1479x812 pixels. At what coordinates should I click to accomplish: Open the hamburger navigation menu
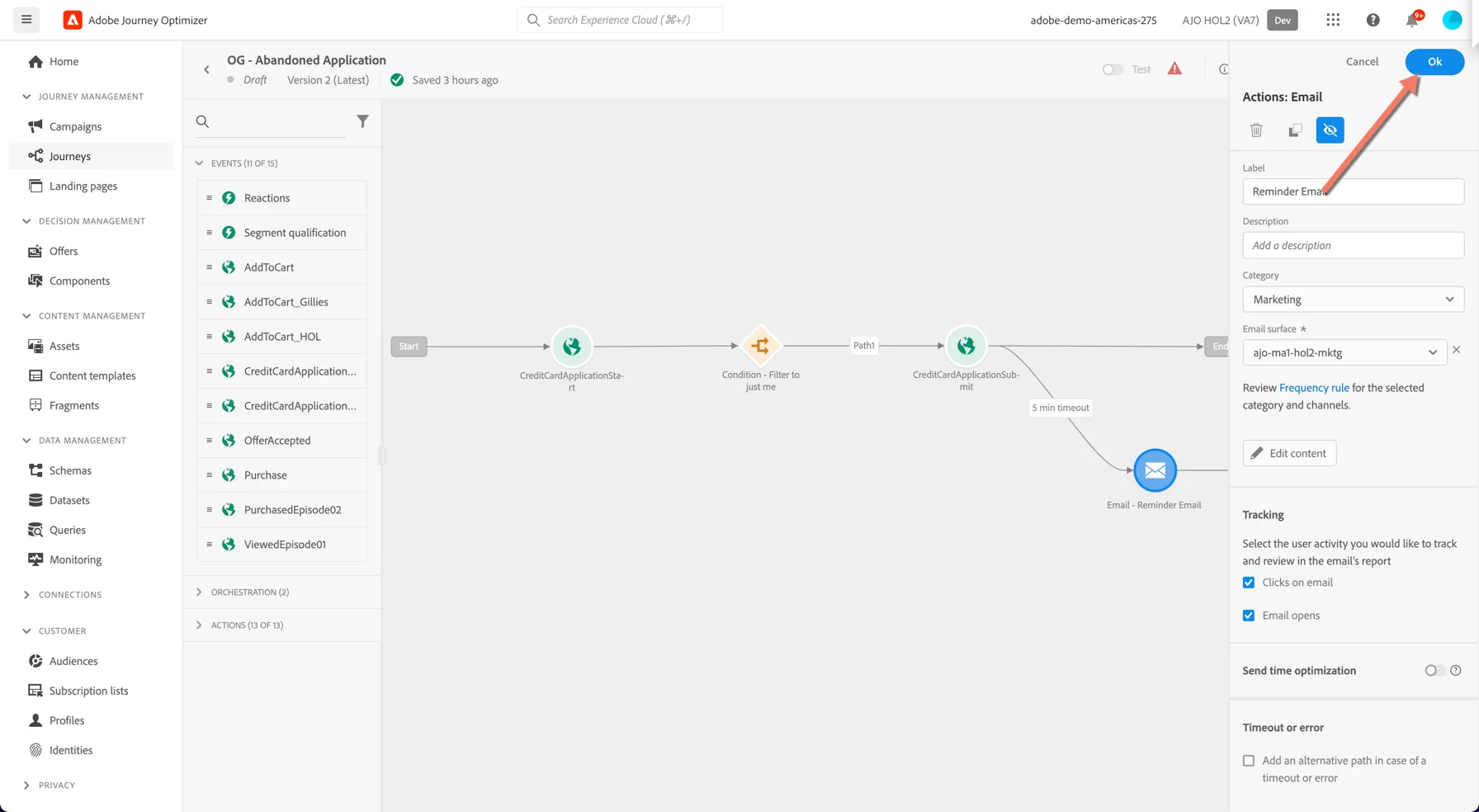pyautogui.click(x=26, y=20)
